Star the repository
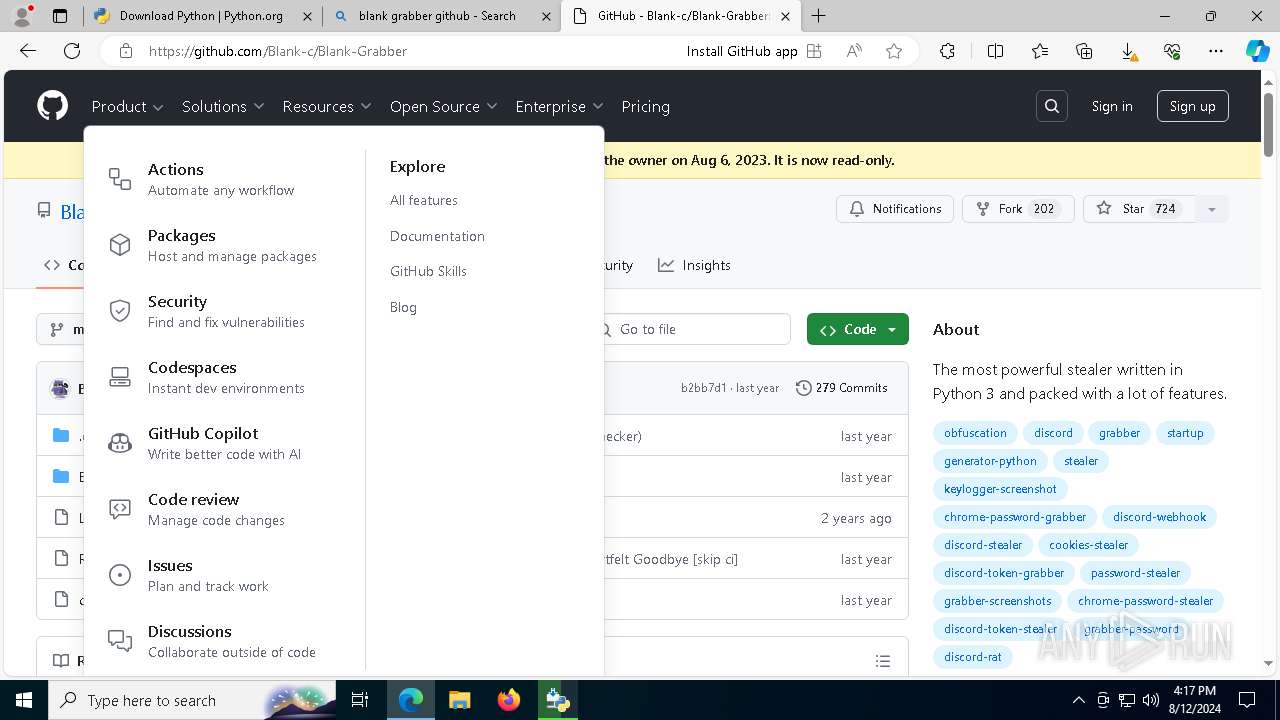Viewport: 1280px width, 720px height. point(1140,209)
